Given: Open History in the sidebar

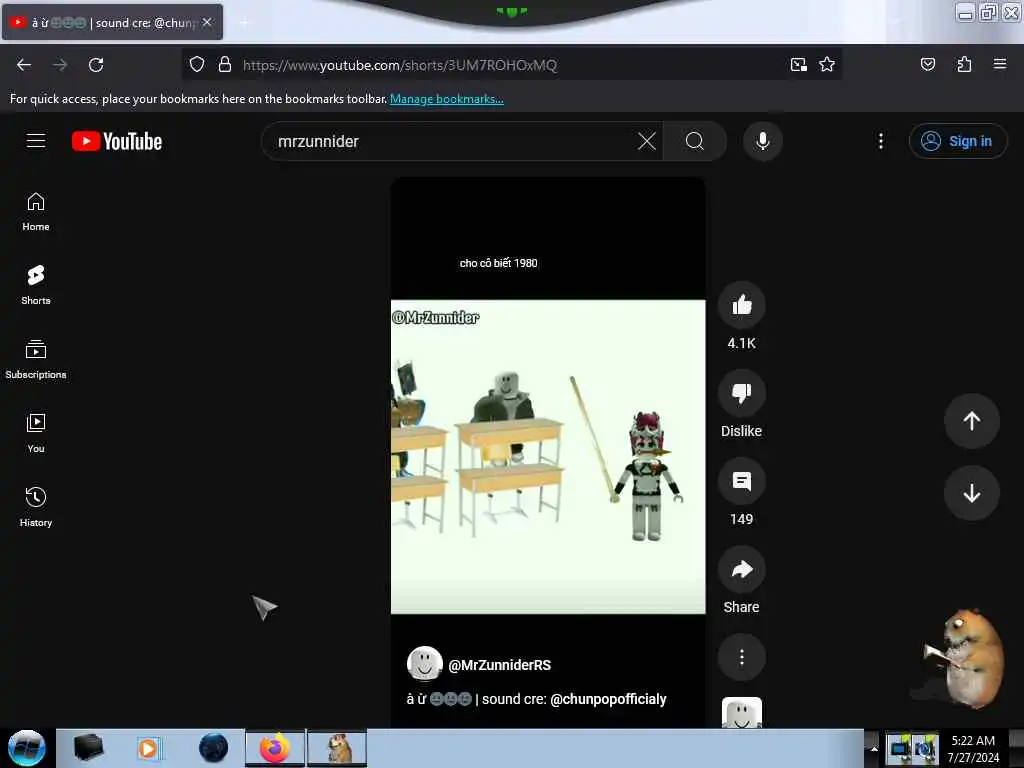Looking at the screenshot, I should (36, 507).
